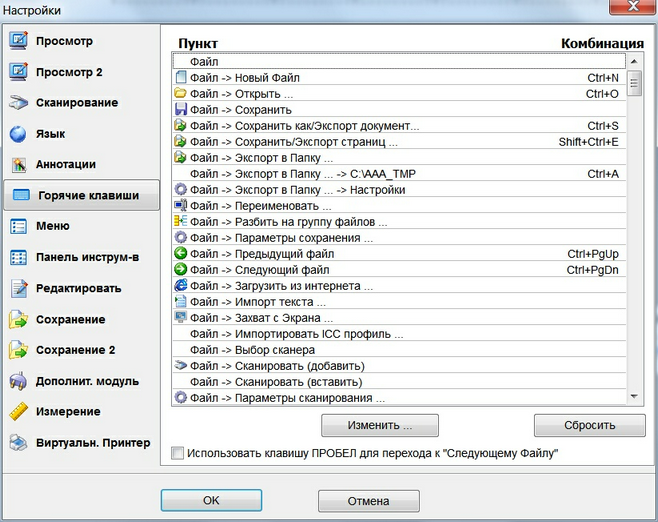658x522 pixels.
Task: Click the Сохранить floppy disk icon
Action: [180, 110]
